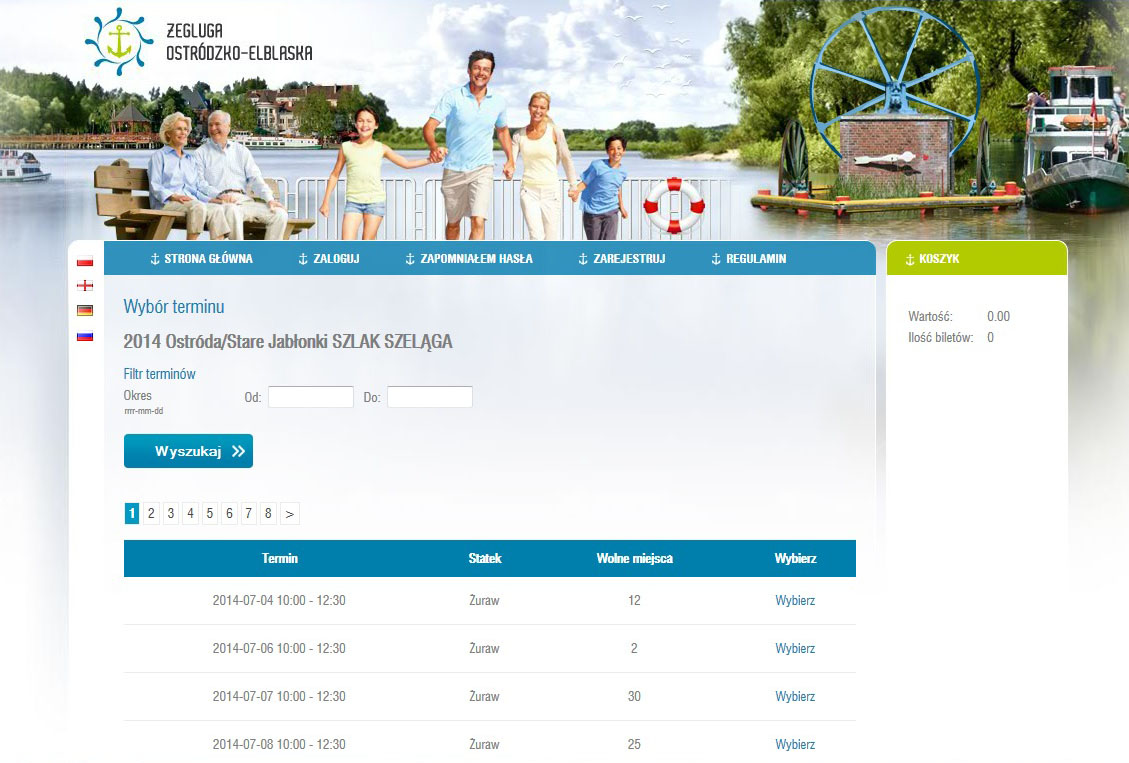The width and height of the screenshot is (1129, 763).
Task: Open the Regulamin page
Action: 749,259
